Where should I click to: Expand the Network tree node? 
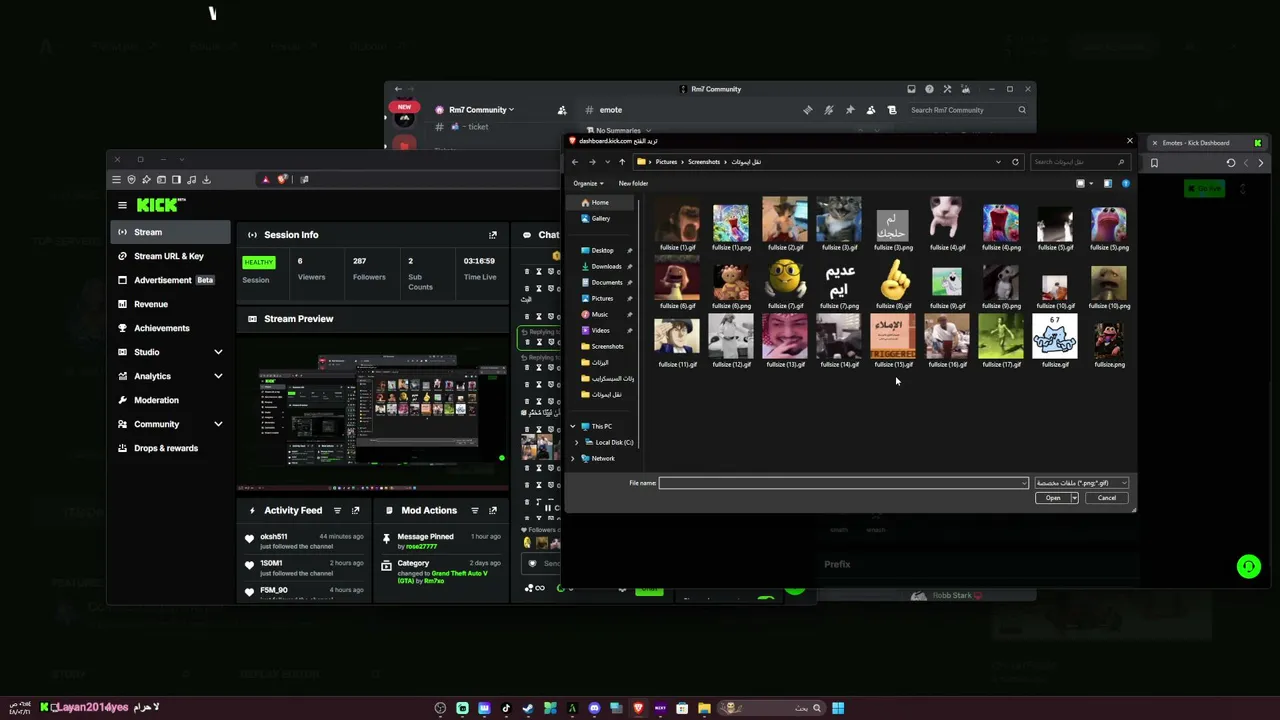tap(573, 459)
